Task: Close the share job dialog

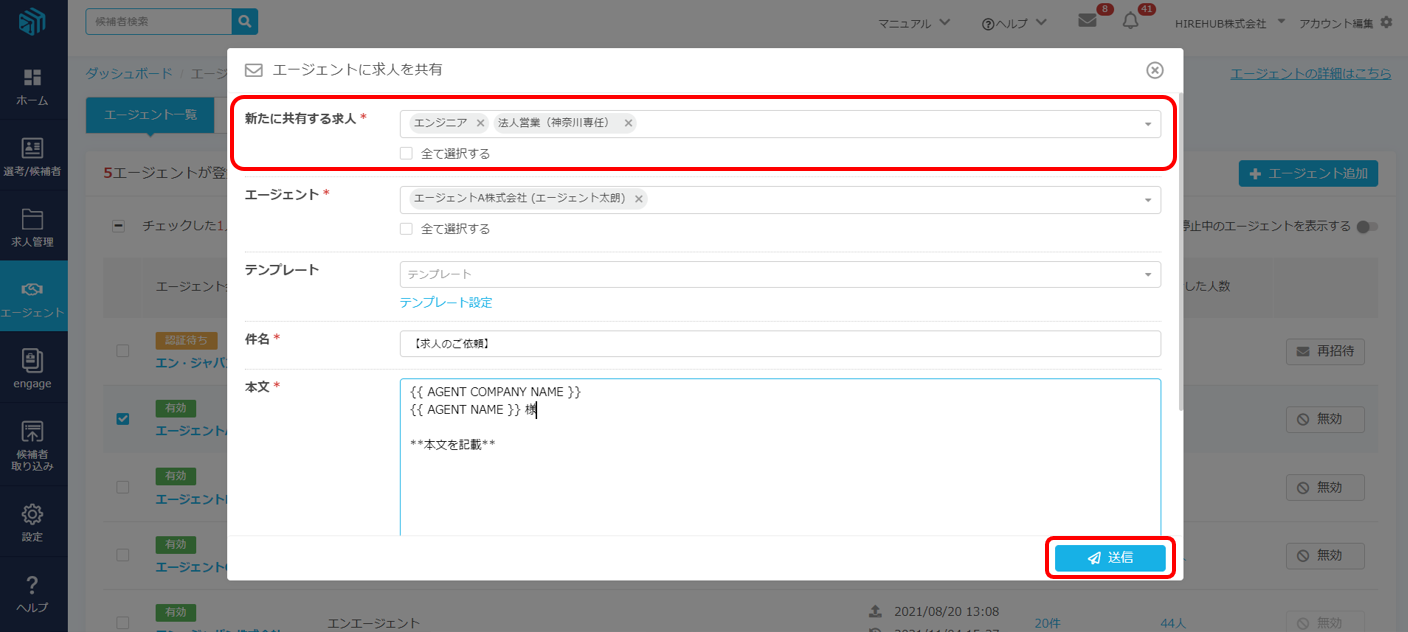Action: [1154, 70]
